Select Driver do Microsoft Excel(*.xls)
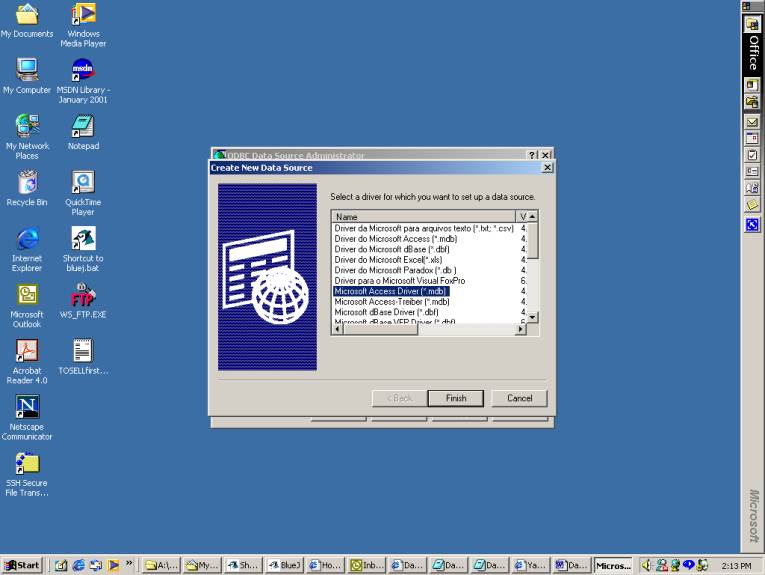765x575 pixels. (x=388, y=259)
